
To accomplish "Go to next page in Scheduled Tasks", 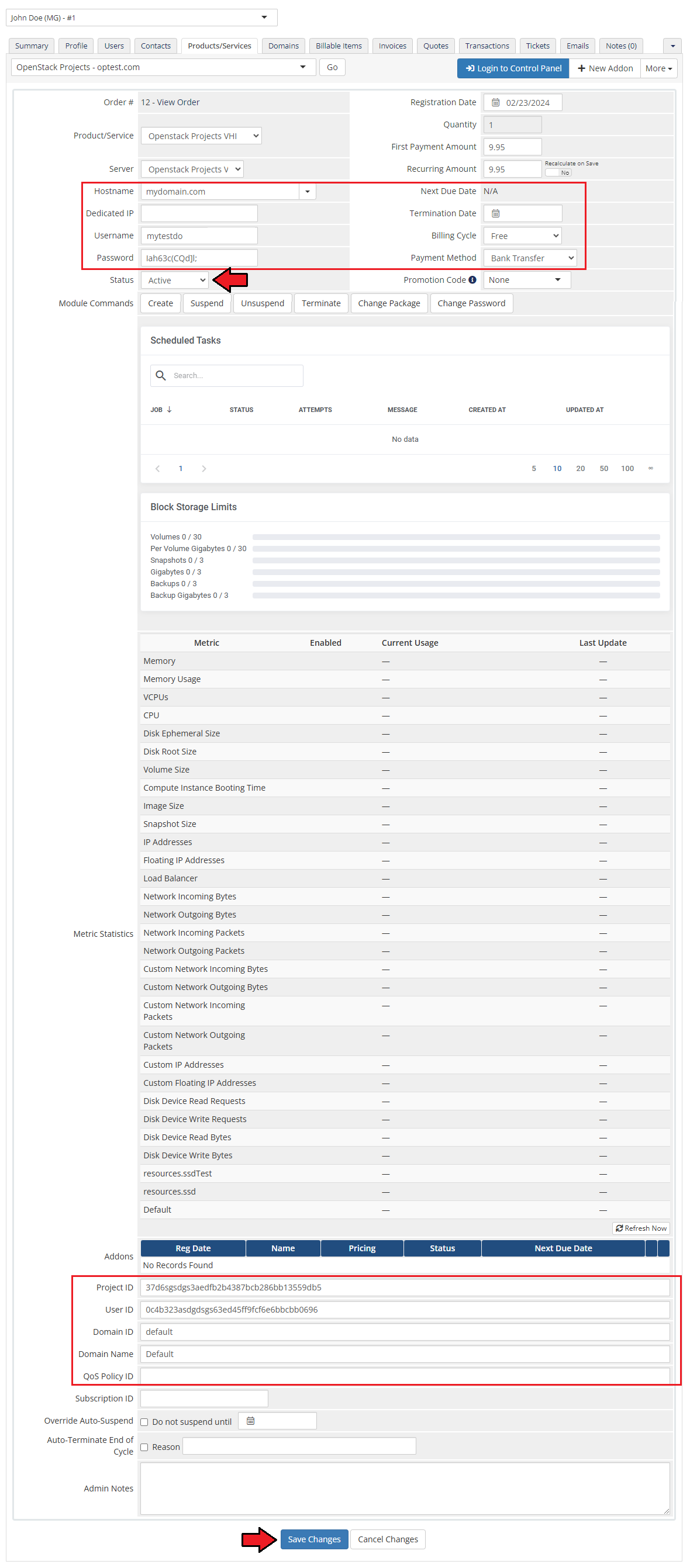I will (x=204, y=468).
